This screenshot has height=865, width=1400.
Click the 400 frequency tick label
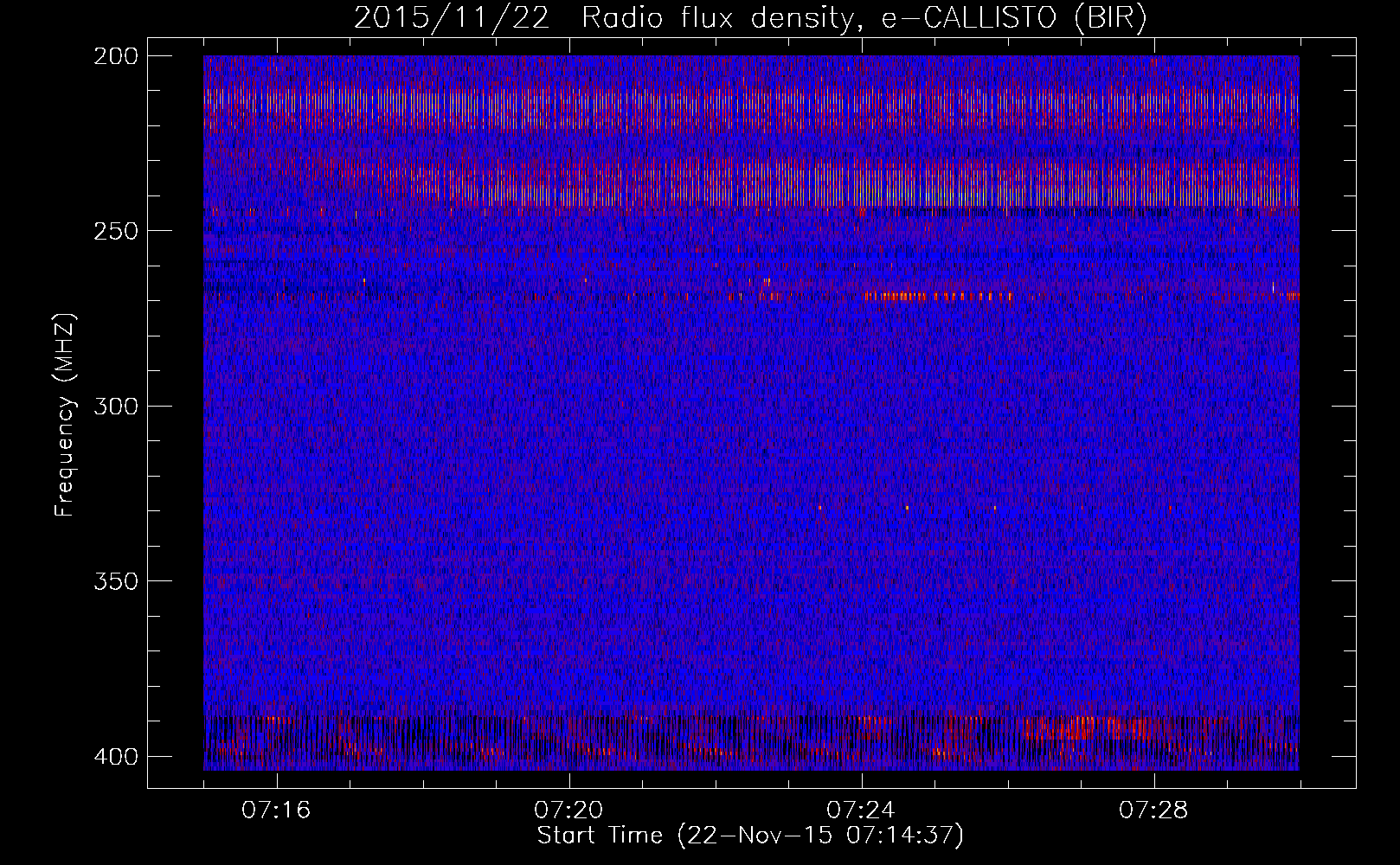coord(115,757)
